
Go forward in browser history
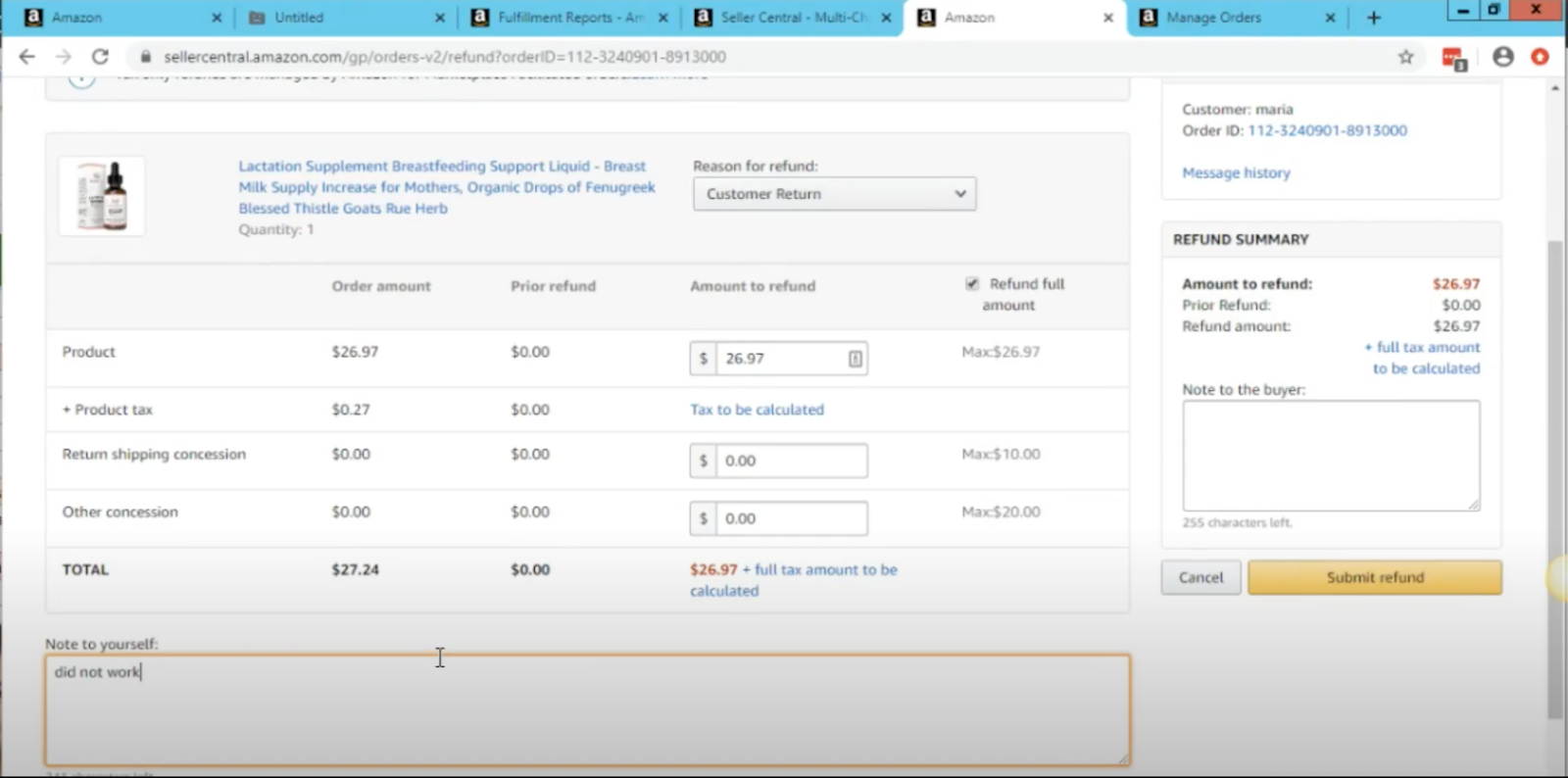point(64,57)
